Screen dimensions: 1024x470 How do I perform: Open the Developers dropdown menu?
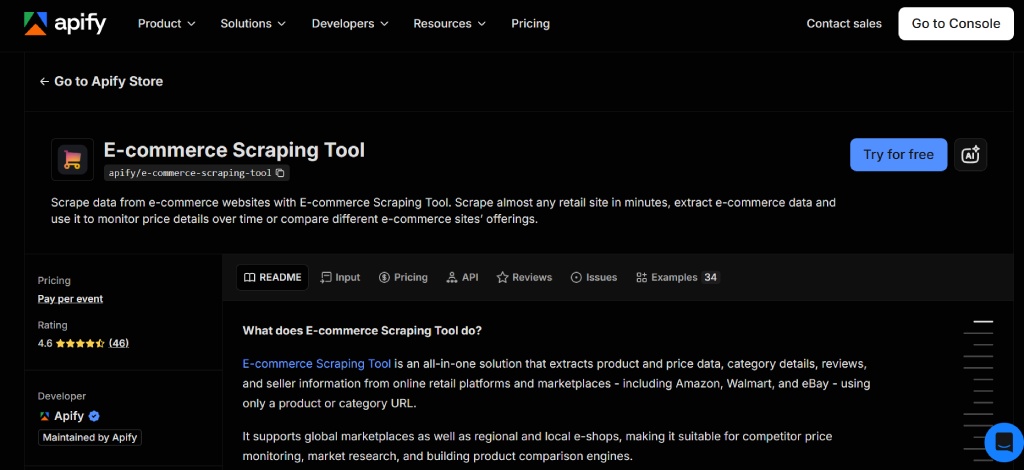[350, 24]
